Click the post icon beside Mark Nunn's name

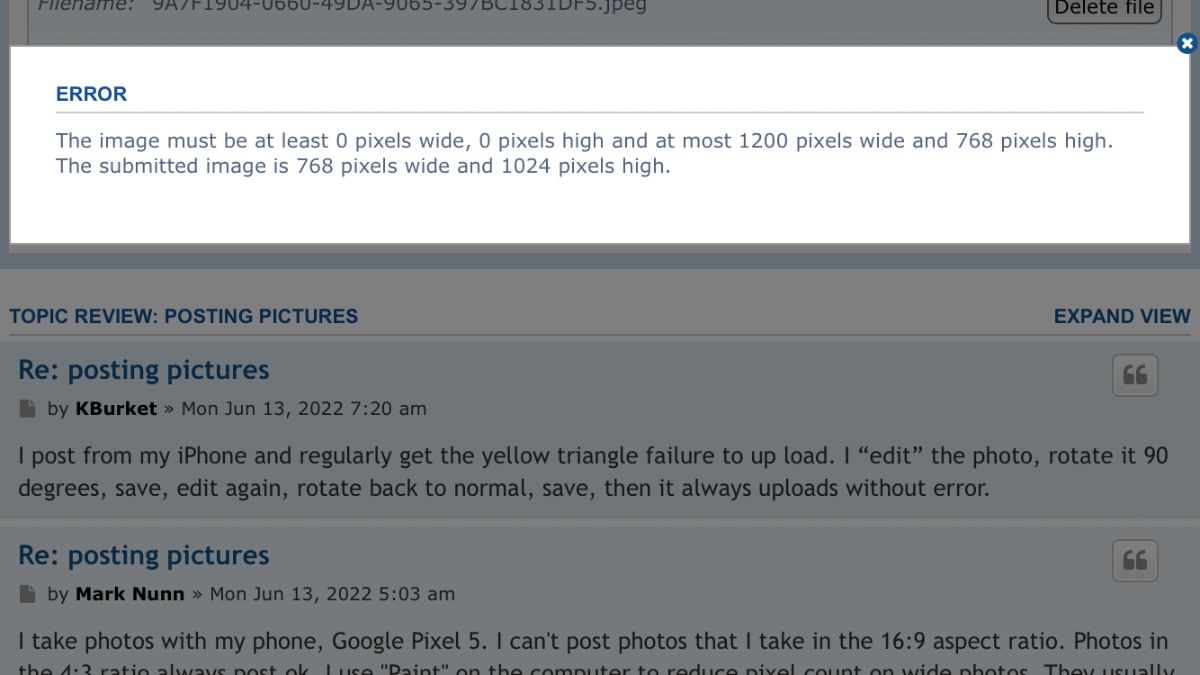click(27, 594)
